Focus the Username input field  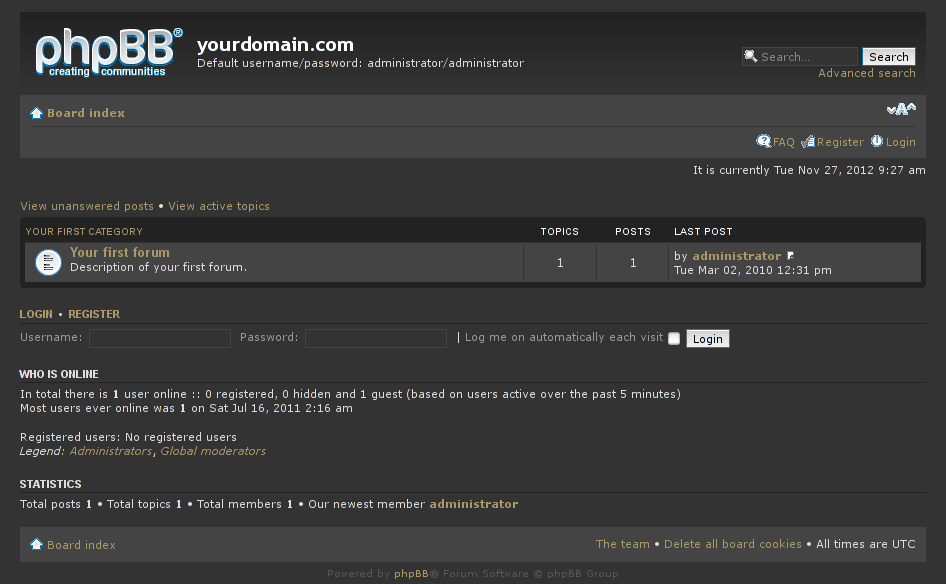(x=160, y=338)
